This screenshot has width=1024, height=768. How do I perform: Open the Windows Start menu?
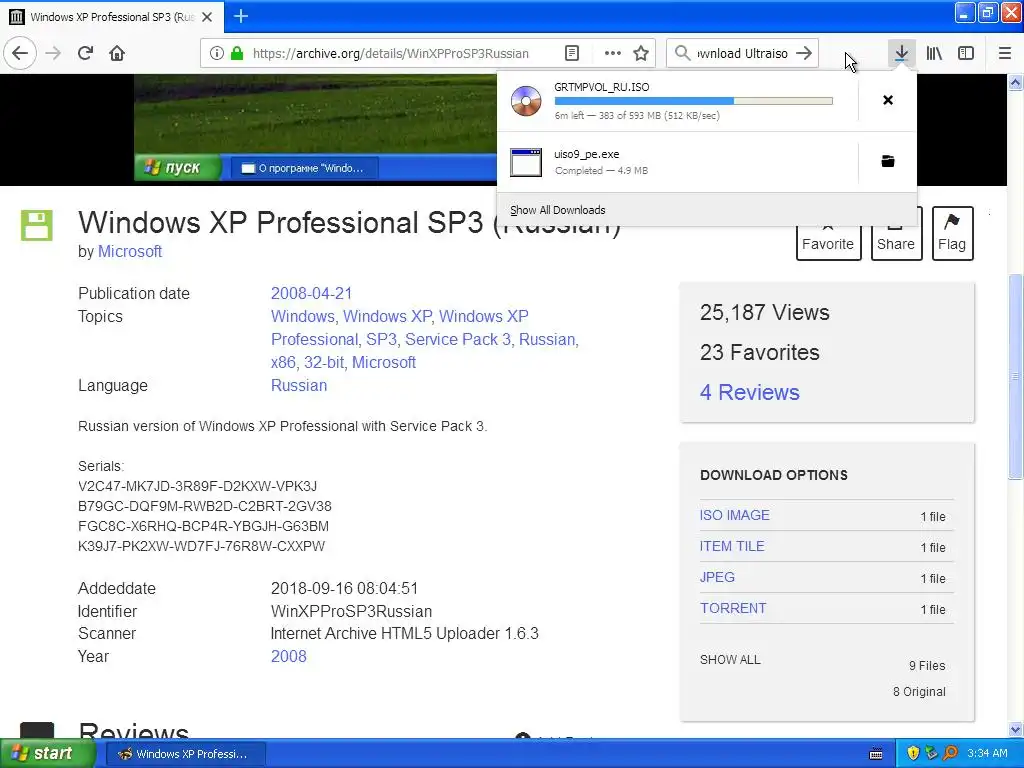coord(48,754)
